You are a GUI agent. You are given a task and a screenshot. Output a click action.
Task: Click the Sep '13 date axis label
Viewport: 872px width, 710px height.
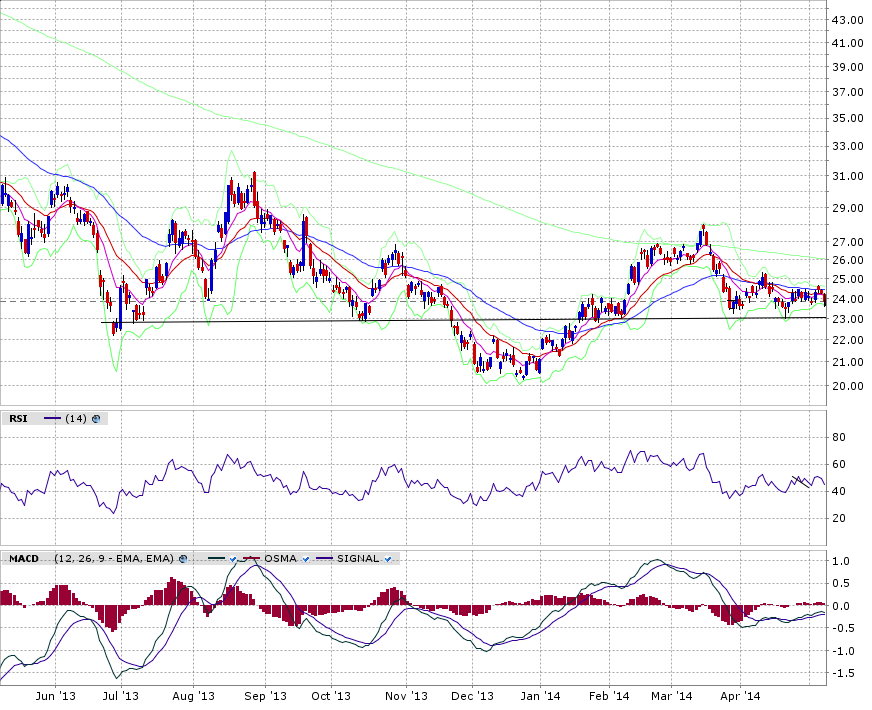(x=265, y=696)
